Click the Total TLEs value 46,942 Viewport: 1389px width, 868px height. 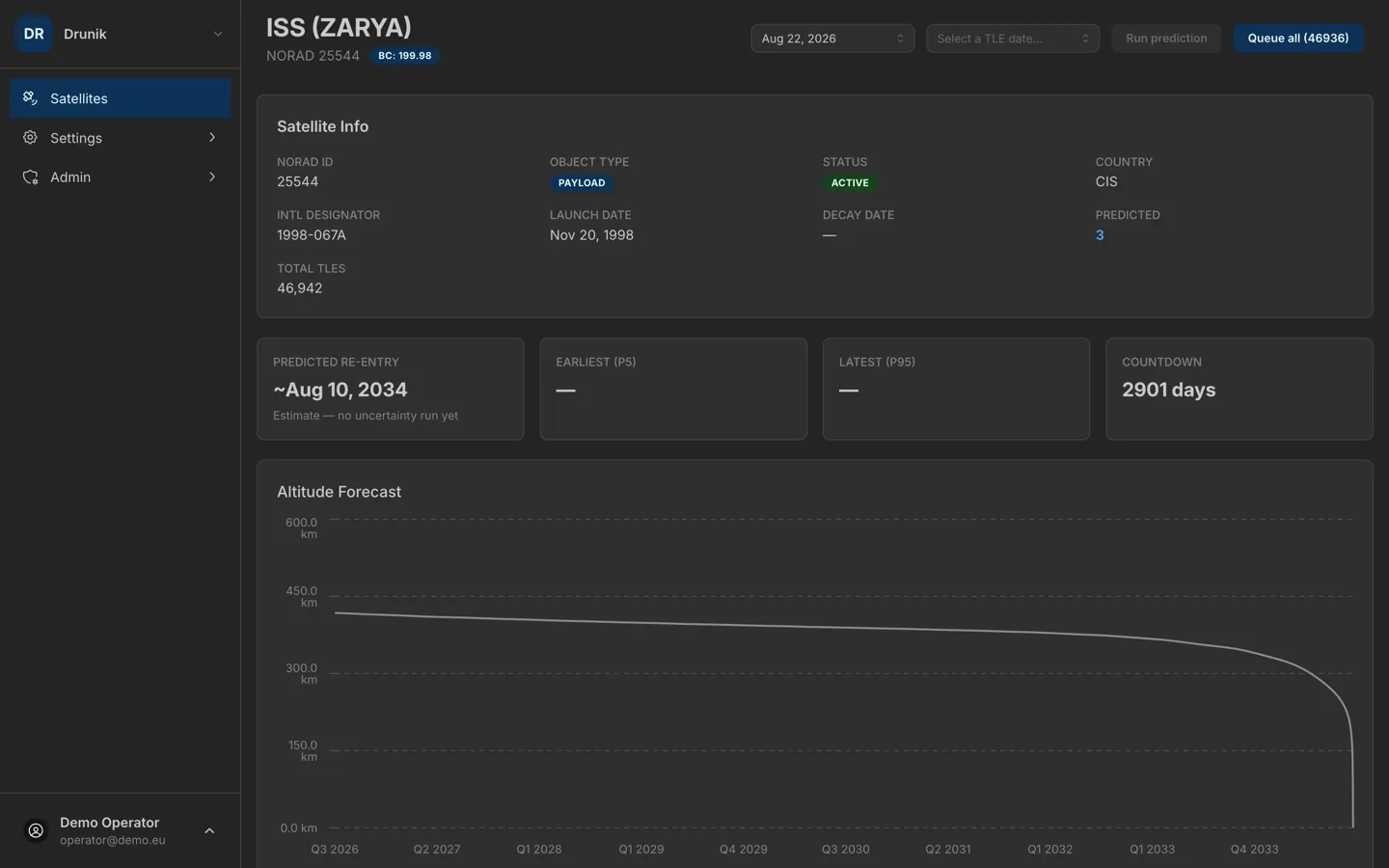pyautogui.click(x=300, y=288)
